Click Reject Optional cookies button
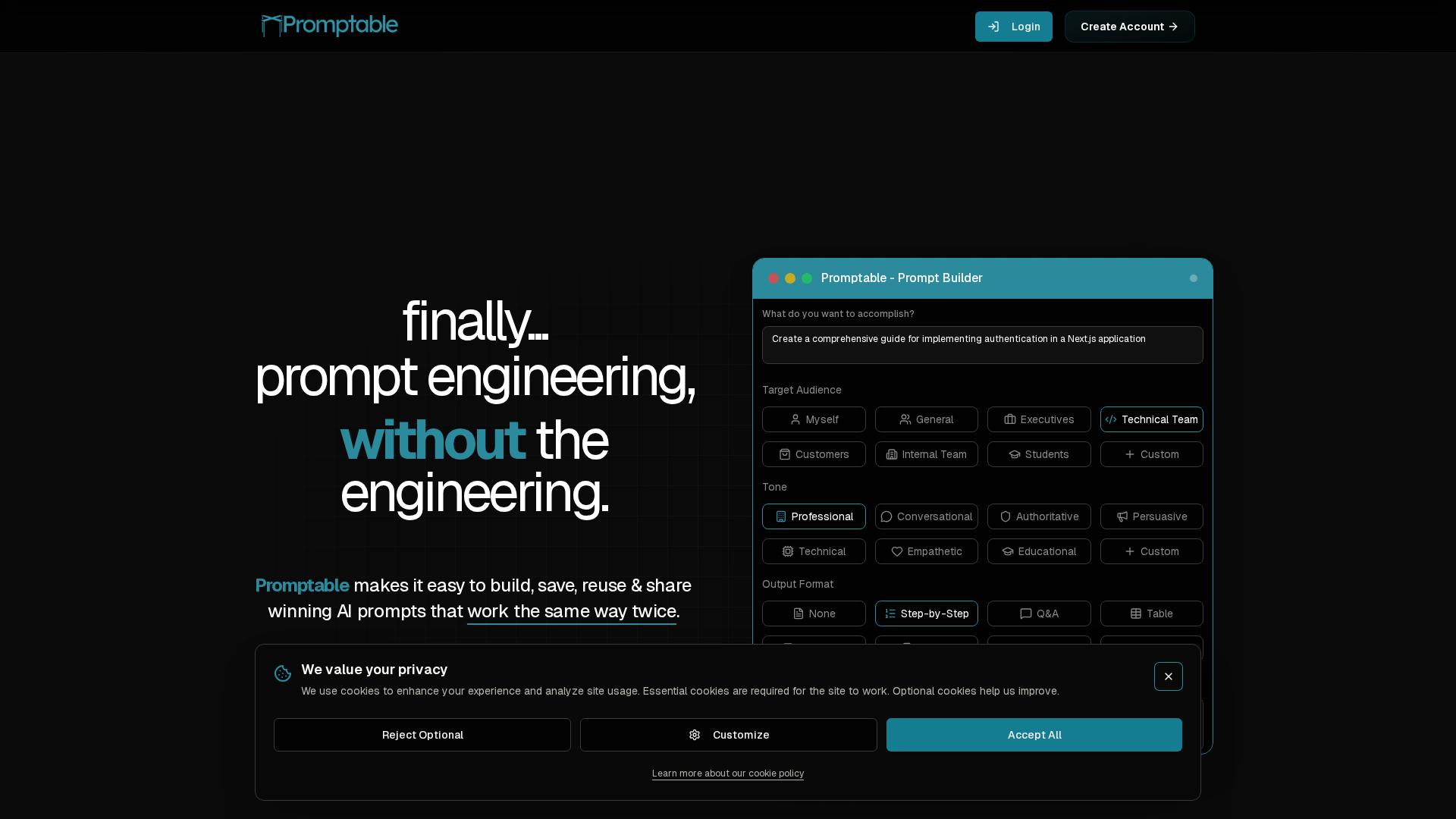The height and width of the screenshot is (819, 1456). (x=422, y=735)
